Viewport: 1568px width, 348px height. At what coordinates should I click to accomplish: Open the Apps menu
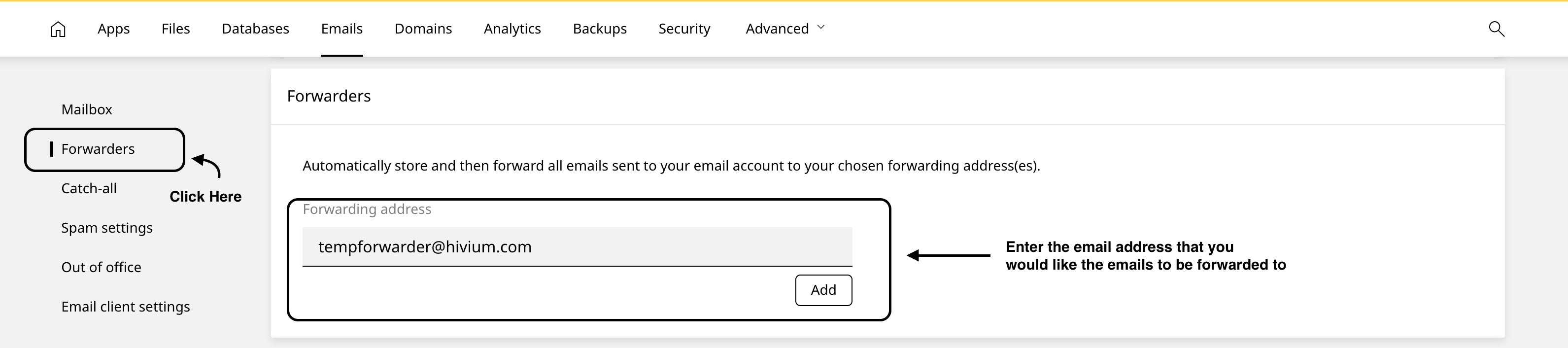point(113,29)
